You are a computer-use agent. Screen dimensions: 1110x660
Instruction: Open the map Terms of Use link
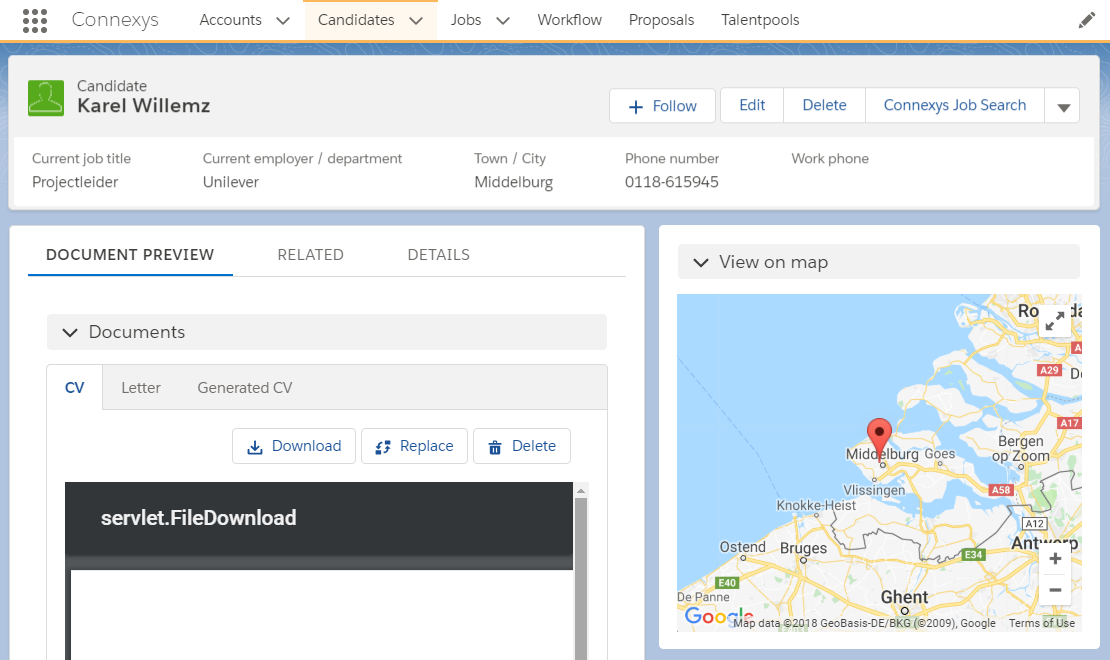1041,623
